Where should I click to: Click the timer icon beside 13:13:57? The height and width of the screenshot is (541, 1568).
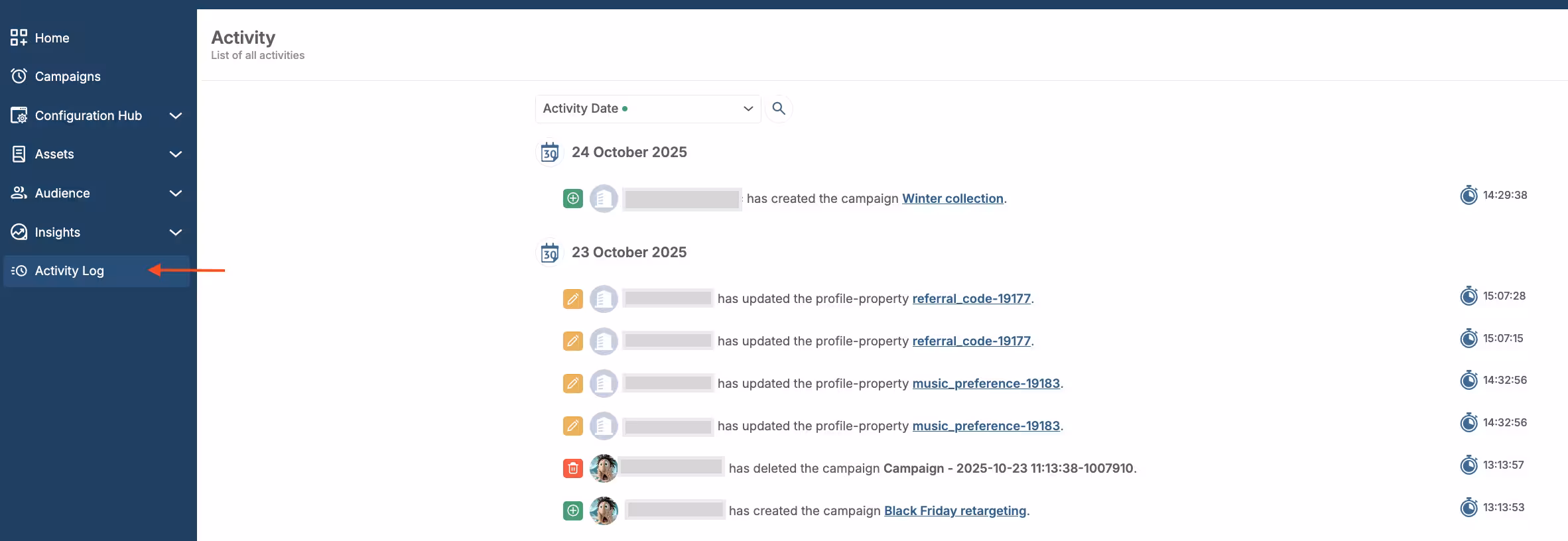(1469, 465)
